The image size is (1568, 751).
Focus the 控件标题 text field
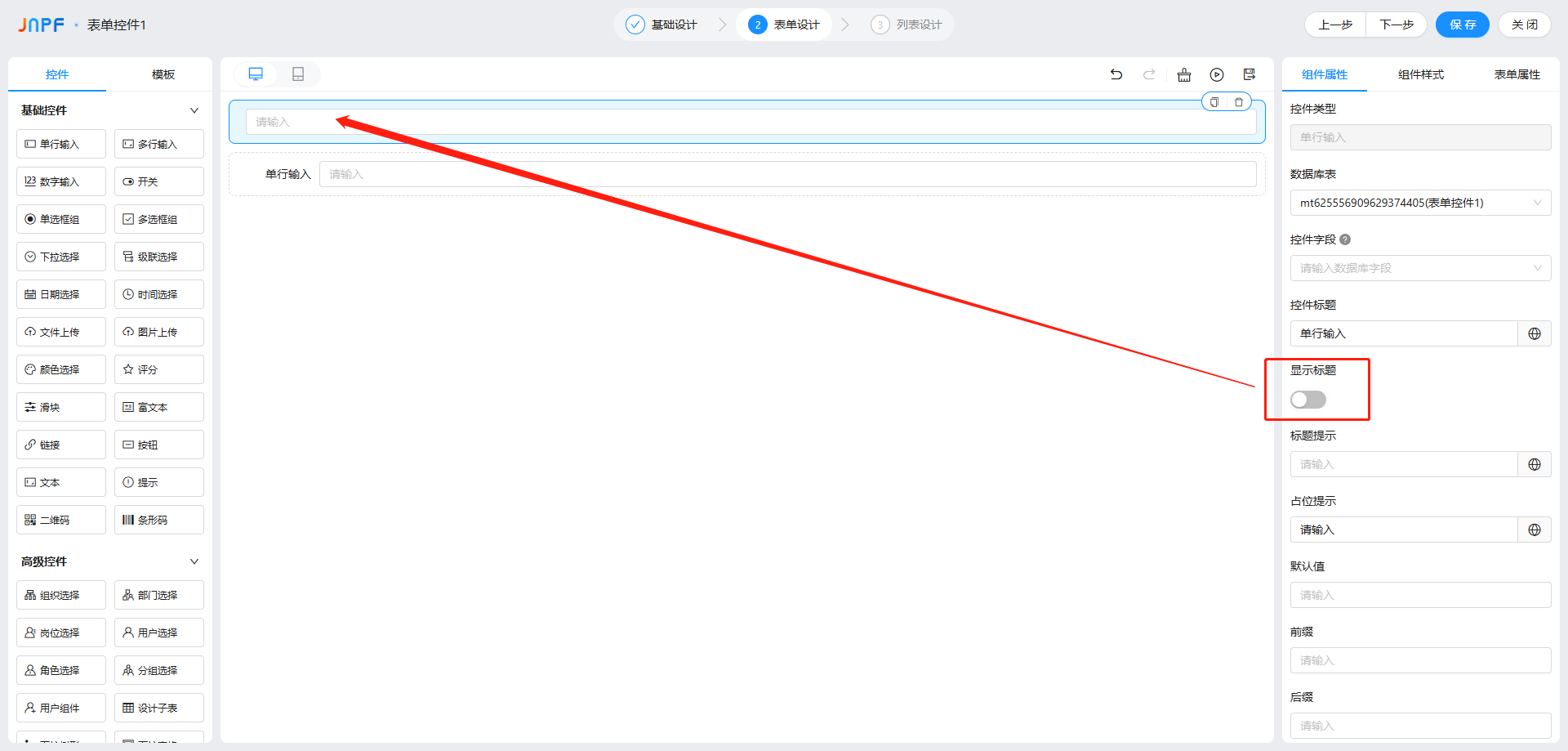tap(1404, 333)
